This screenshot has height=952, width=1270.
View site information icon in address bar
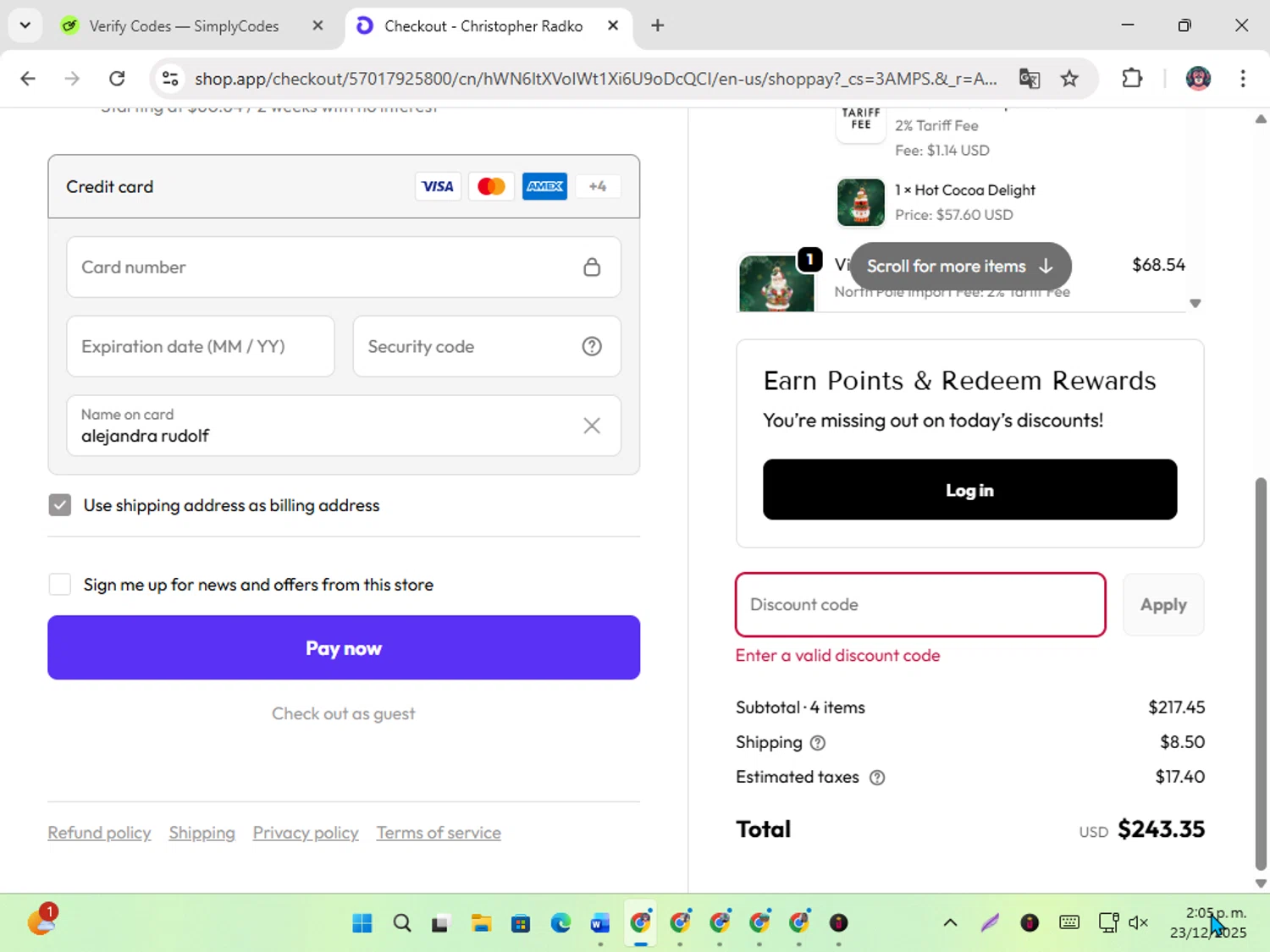click(x=170, y=79)
